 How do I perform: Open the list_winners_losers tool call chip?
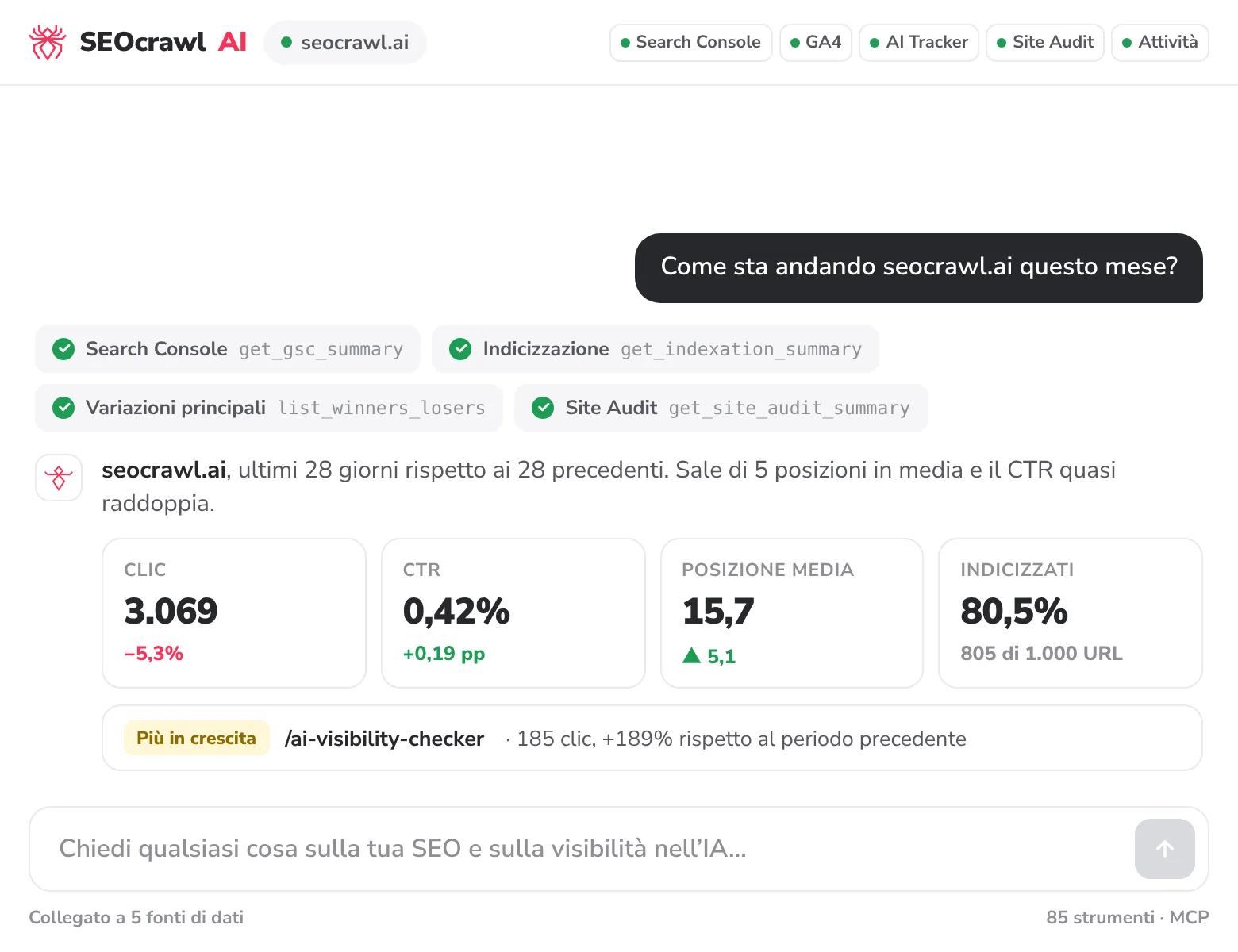[x=269, y=408]
